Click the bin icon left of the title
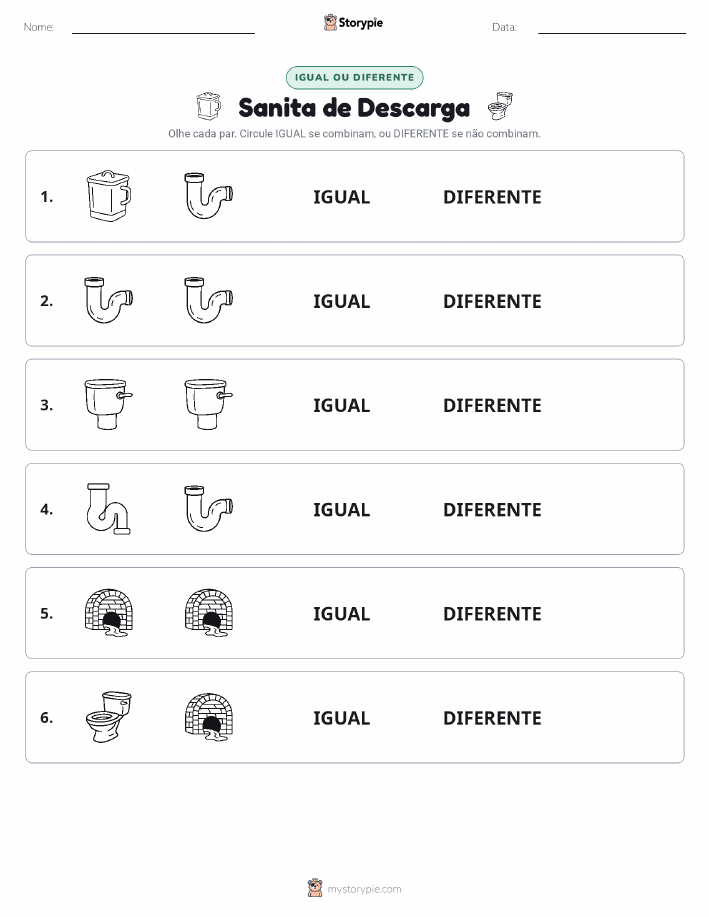Screen dimensions: 709x917 pyautogui.click(x=208, y=106)
